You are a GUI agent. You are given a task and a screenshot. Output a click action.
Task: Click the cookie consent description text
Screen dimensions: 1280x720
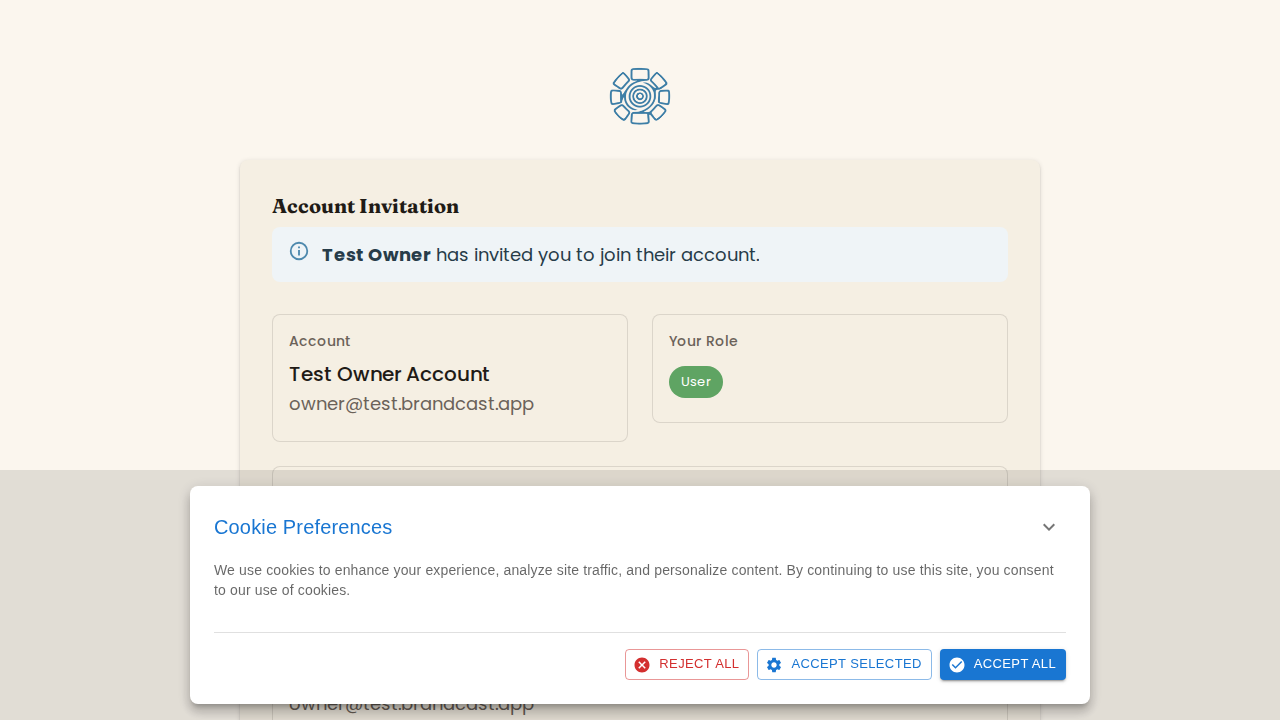click(x=634, y=580)
